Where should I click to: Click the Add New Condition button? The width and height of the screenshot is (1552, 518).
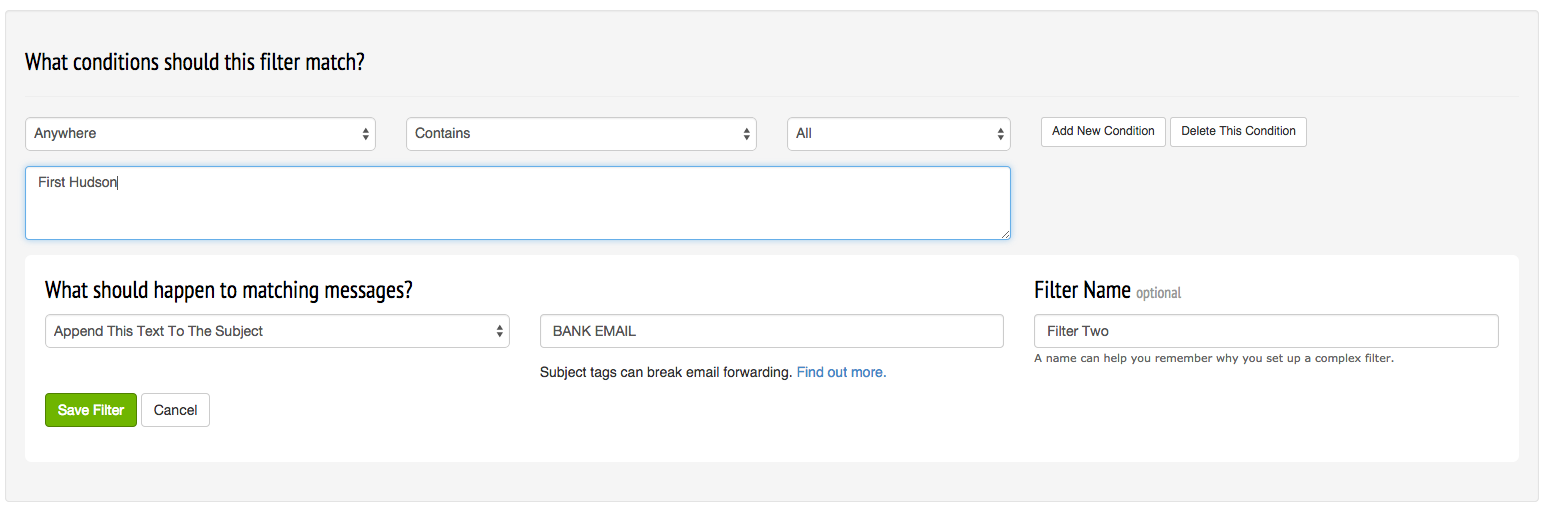pos(1103,132)
